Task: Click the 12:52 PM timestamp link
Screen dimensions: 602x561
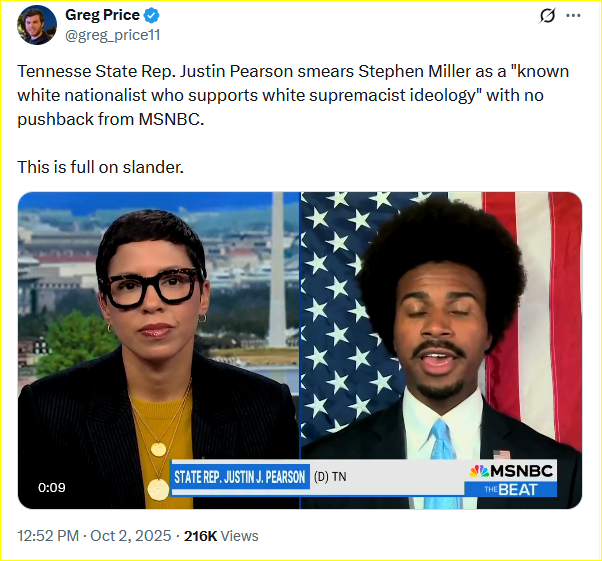Action: [48, 536]
